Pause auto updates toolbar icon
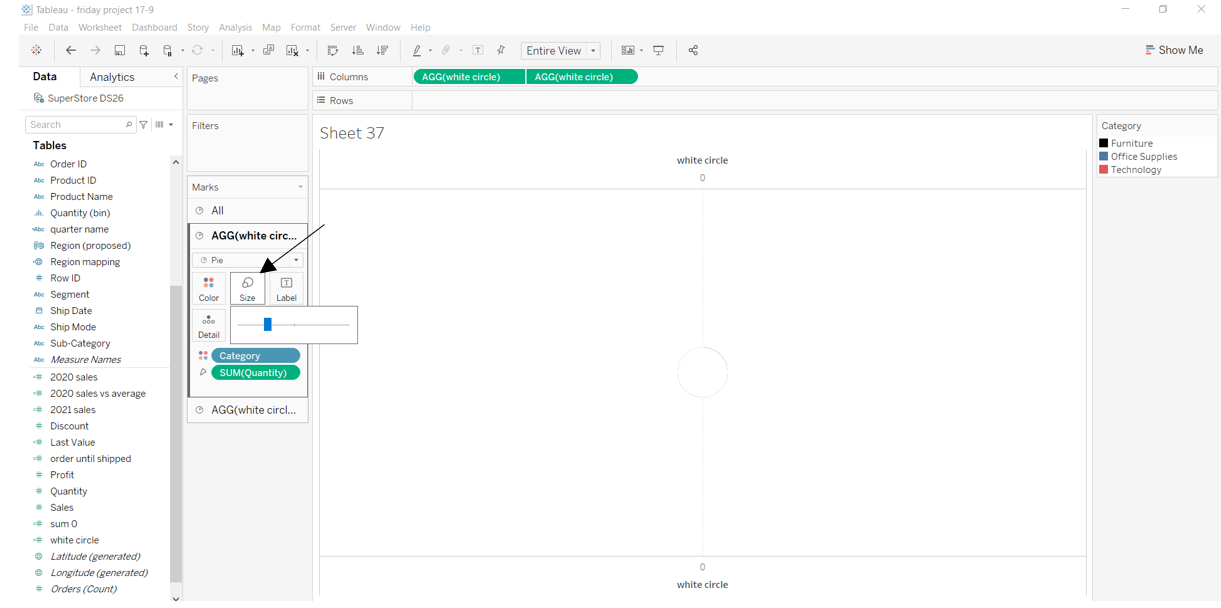Viewport: 1221px width, 608px height. (x=168, y=50)
